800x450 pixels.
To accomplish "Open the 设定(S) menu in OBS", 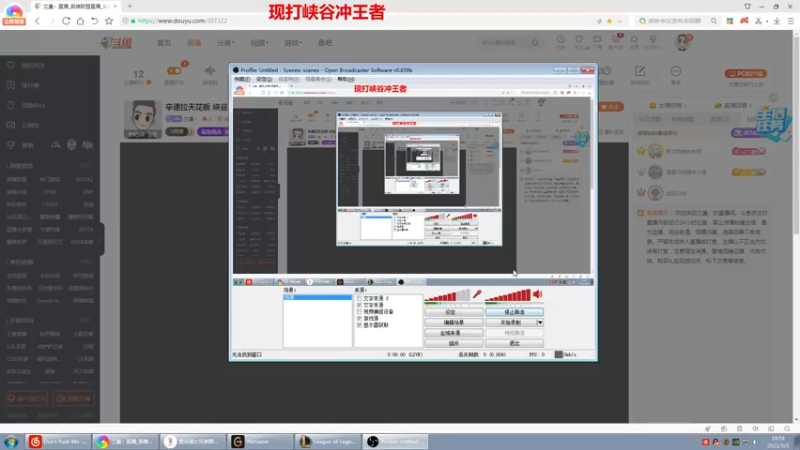I will coord(264,79).
